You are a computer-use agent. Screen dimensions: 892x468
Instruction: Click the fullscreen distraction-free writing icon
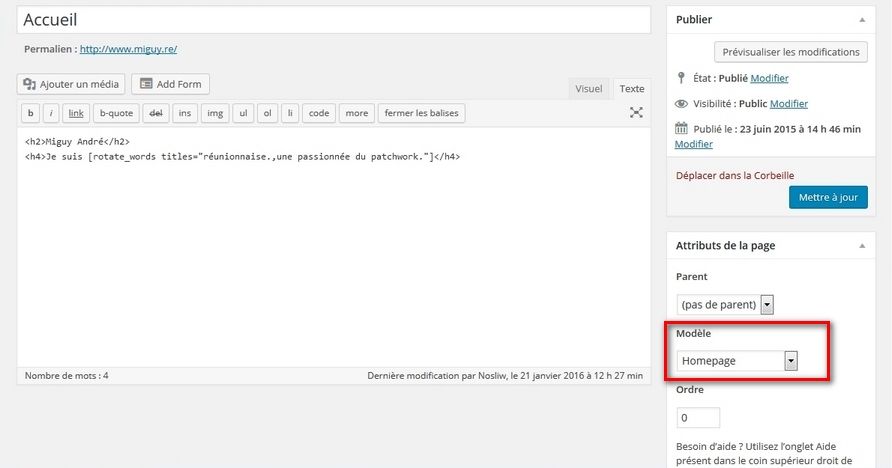click(636, 113)
